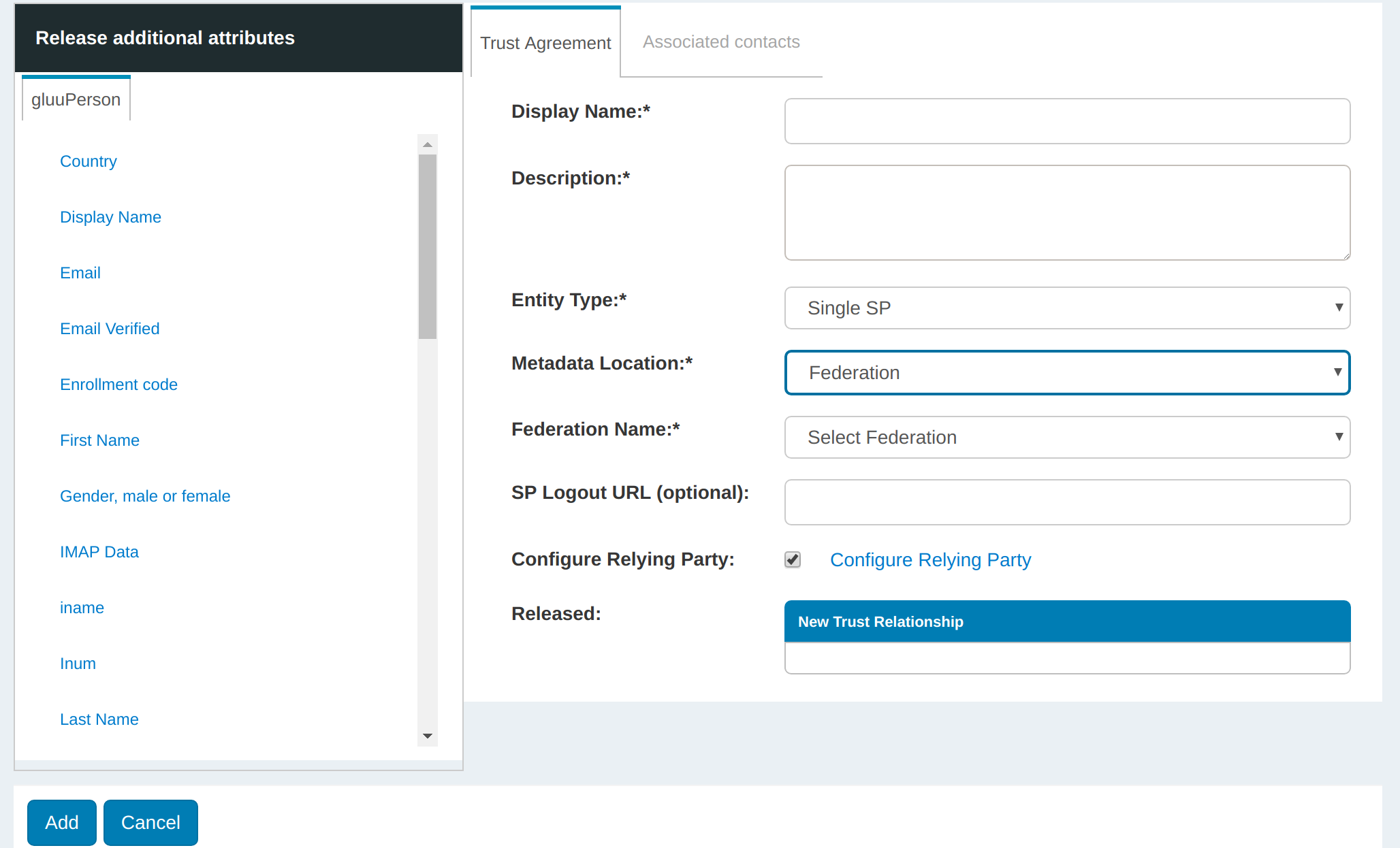
Task: Open the Entity Type dropdown
Action: point(1067,308)
